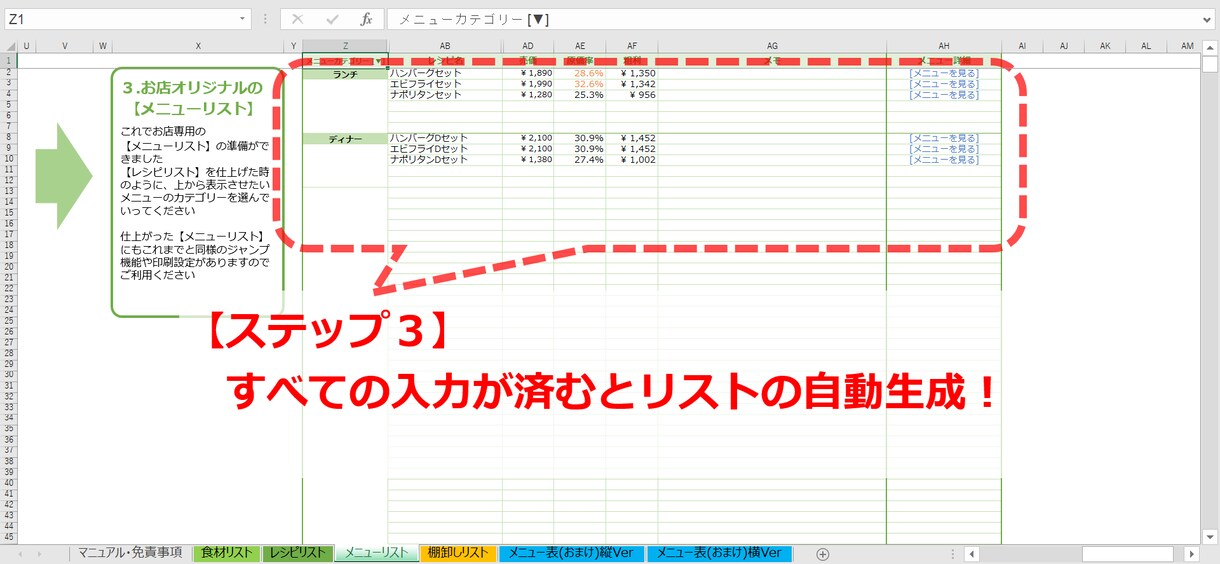Click the vertical scrollbar down arrow
The height and width of the screenshot is (564, 1220).
pyautogui.click(x=1210, y=536)
